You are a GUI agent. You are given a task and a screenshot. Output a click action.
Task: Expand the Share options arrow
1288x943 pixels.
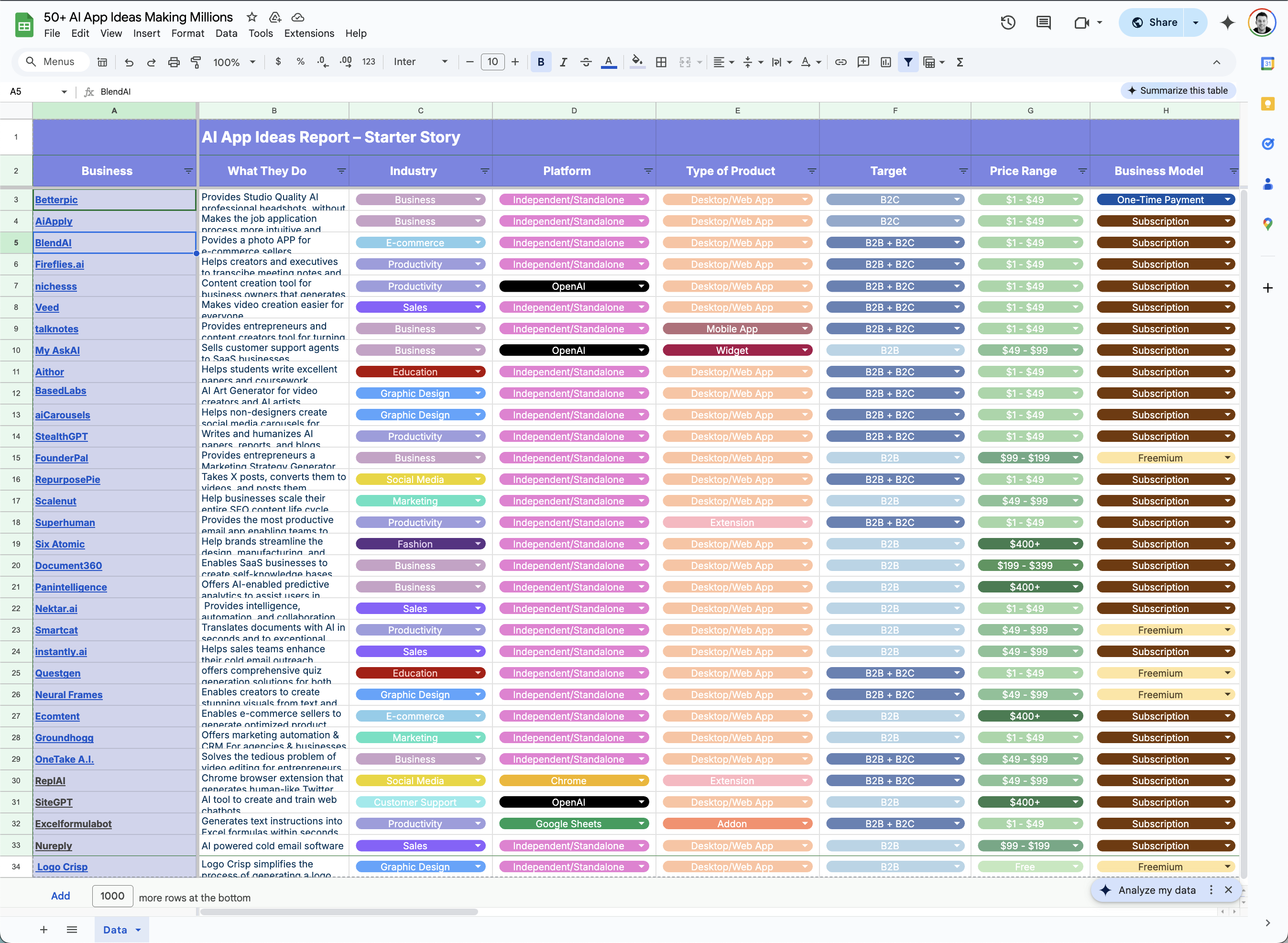[x=1196, y=22]
